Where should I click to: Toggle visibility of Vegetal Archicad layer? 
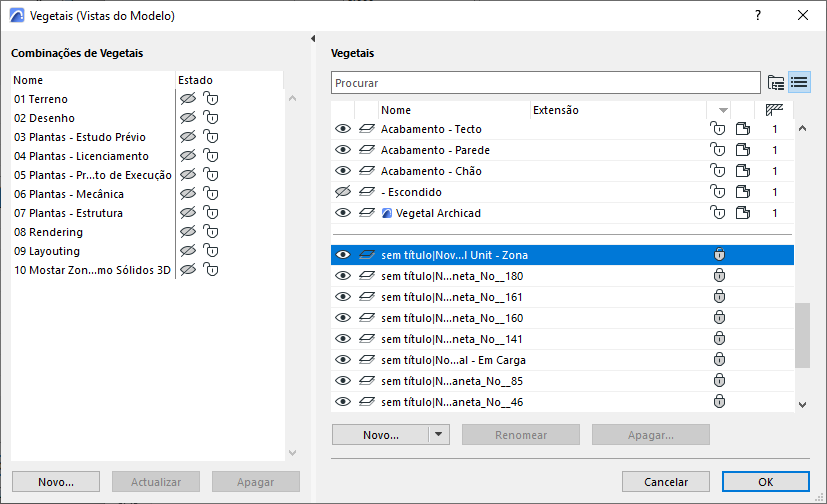point(343,213)
